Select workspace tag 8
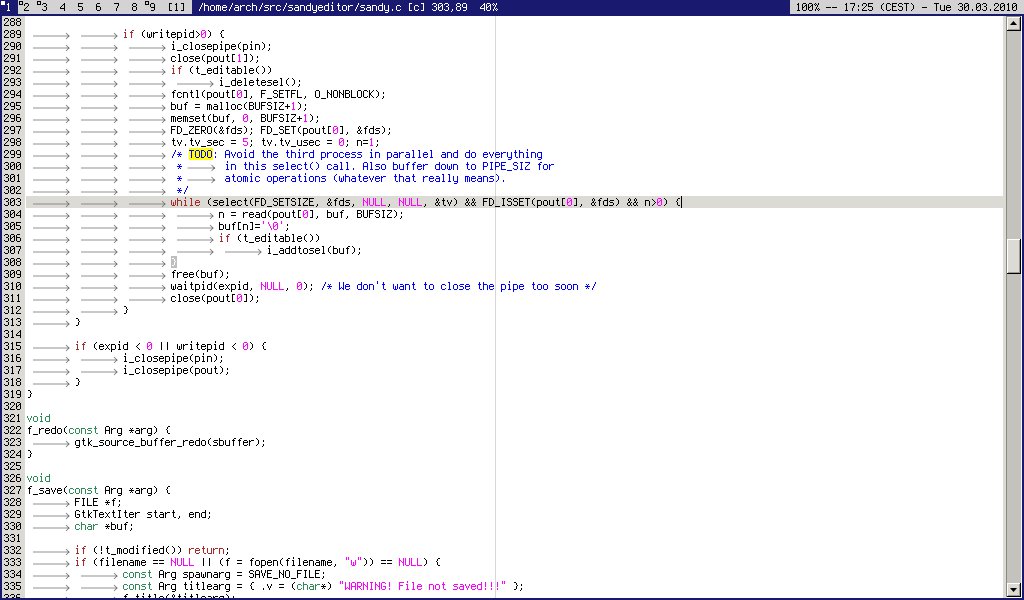The image size is (1024, 600). point(132,7)
